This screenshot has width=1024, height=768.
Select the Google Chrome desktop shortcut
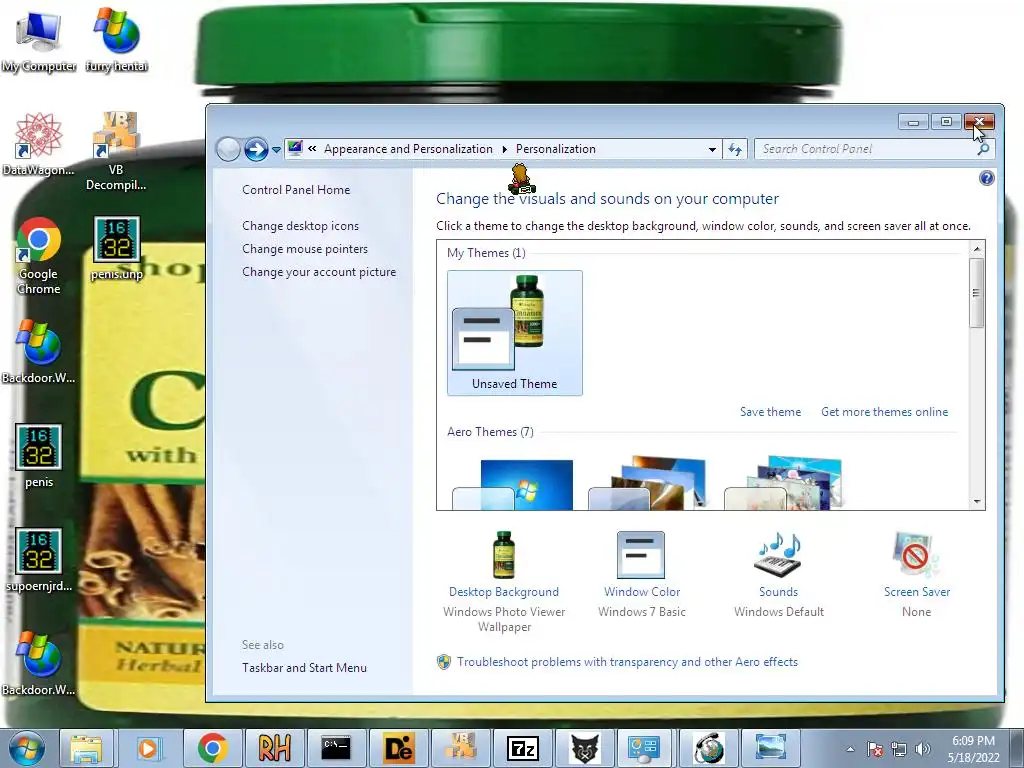39,255
